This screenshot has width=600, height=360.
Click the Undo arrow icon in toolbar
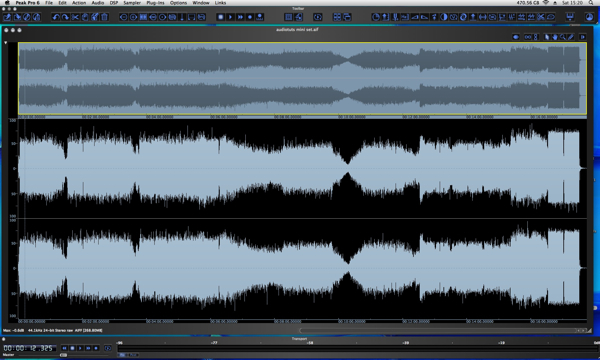coord(56,17)
